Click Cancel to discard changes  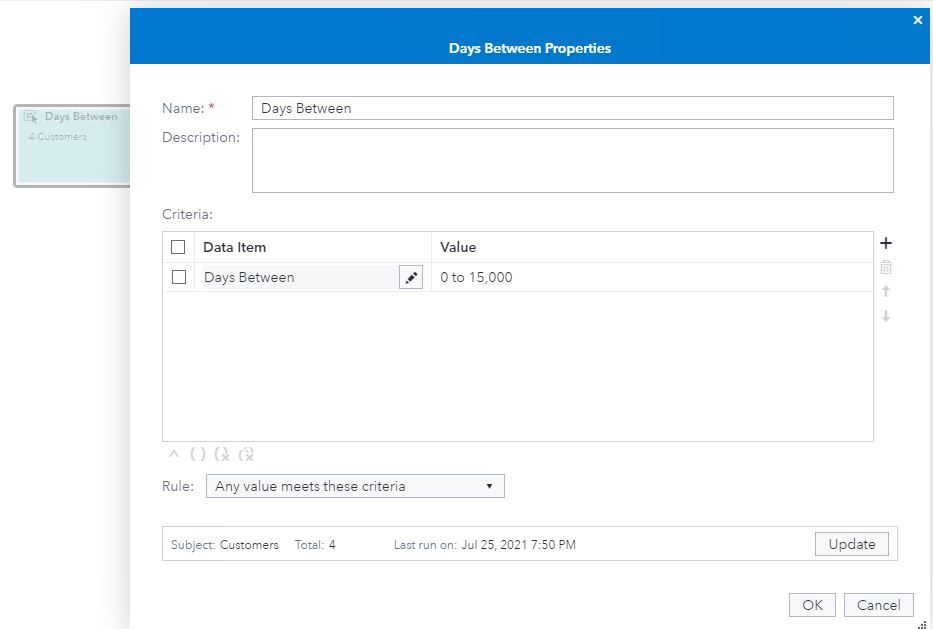[878, 605]
